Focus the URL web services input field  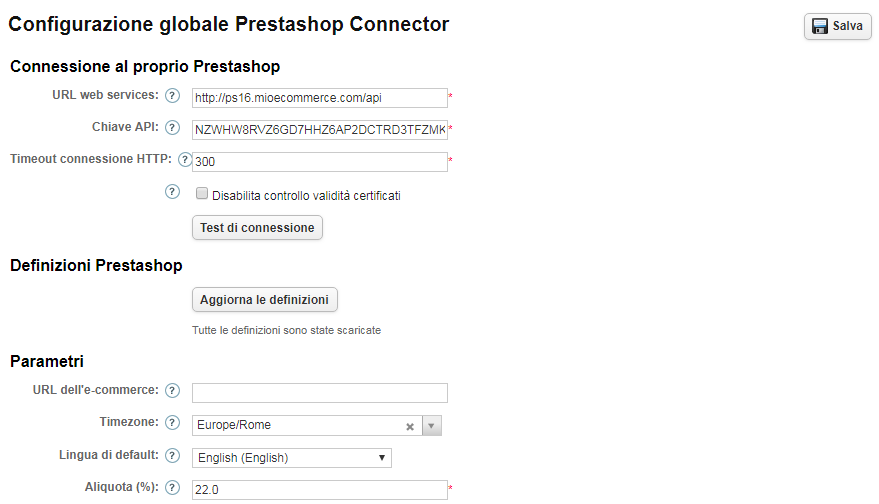[x=320, y=98]
